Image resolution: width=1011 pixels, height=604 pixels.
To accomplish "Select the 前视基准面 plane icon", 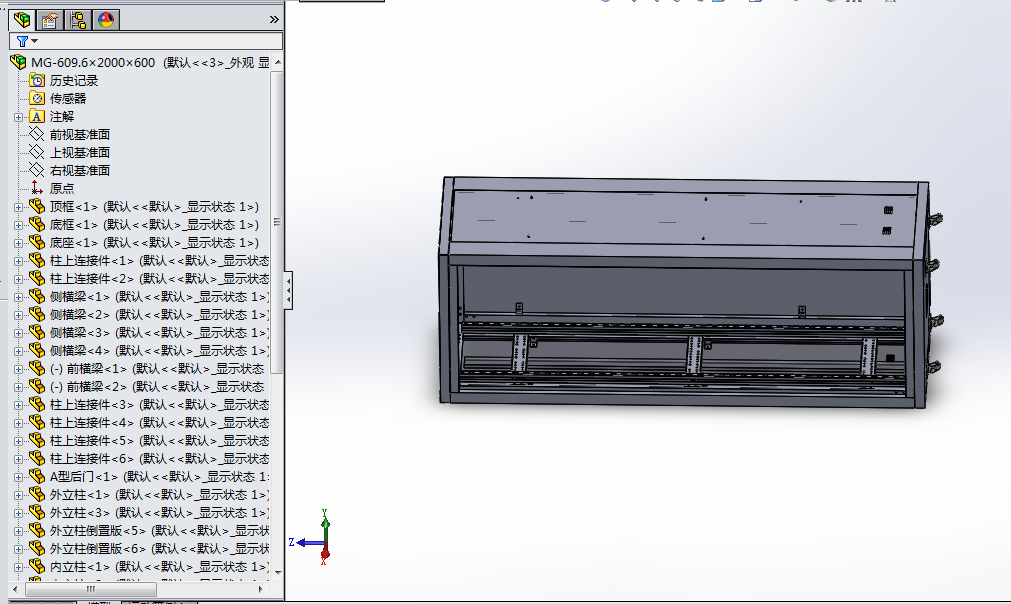I will click(x=37, y=134).
